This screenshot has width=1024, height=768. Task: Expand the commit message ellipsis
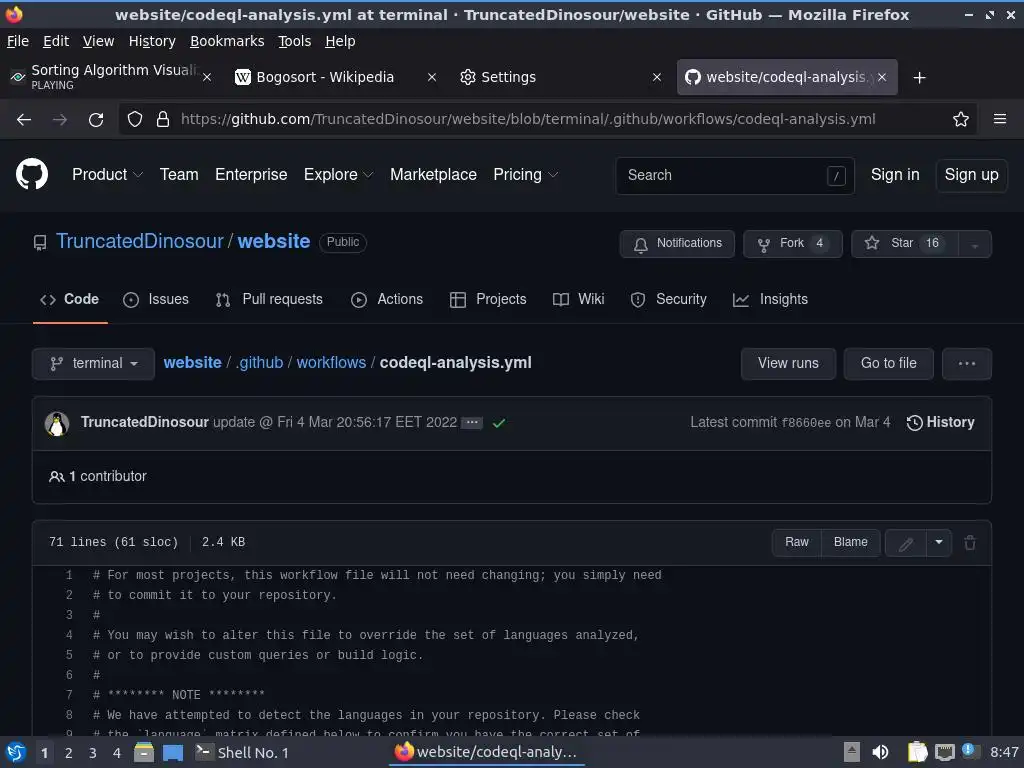click(x=472, y=423)
